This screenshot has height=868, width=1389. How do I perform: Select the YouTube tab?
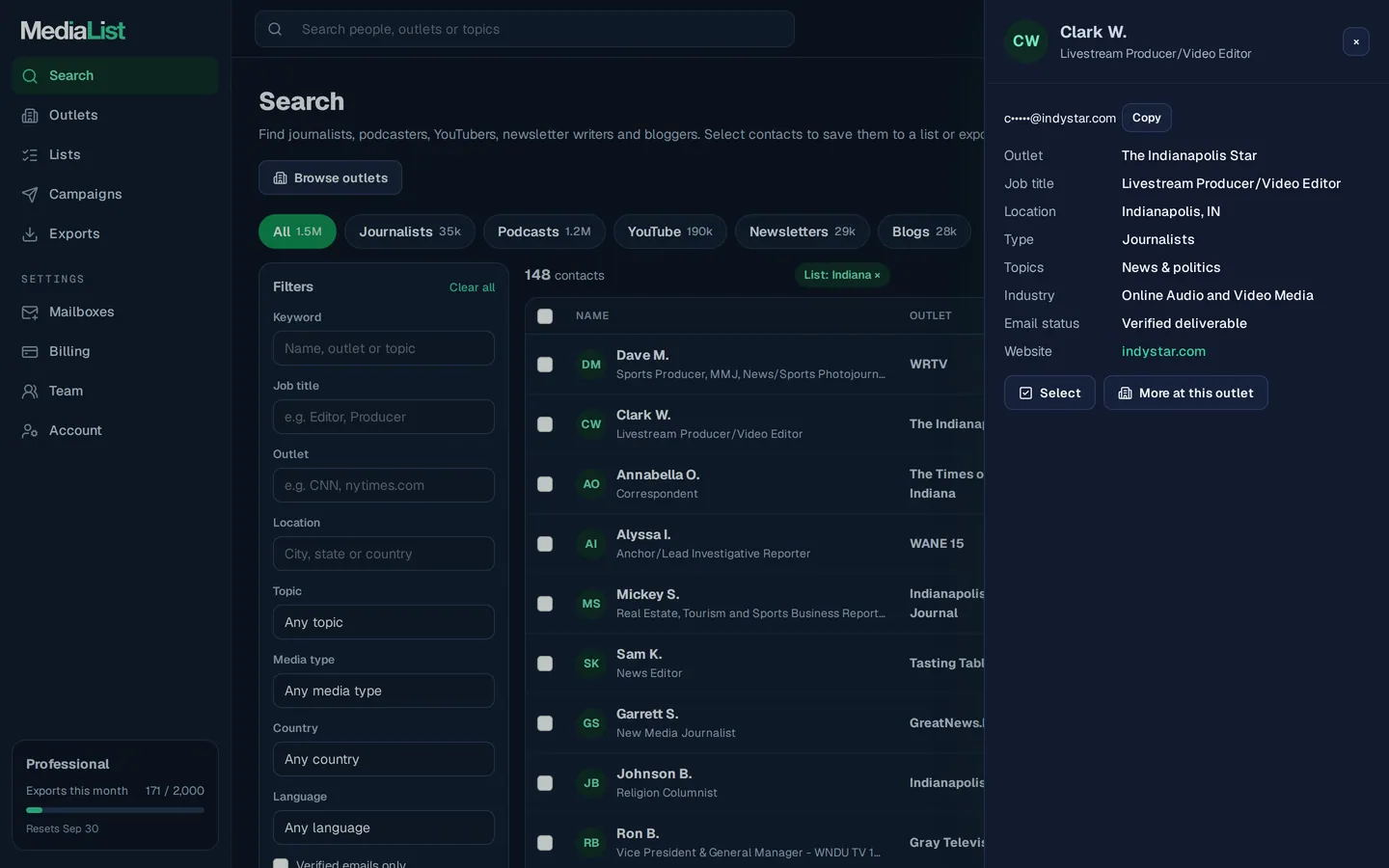(670, 231)
